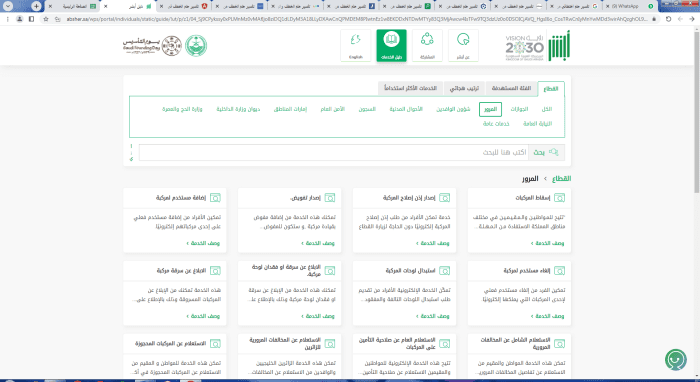Screen dimensions: 700x382
Task: Click the page vertical scrollbar thumb
Action: pos(697,112)
